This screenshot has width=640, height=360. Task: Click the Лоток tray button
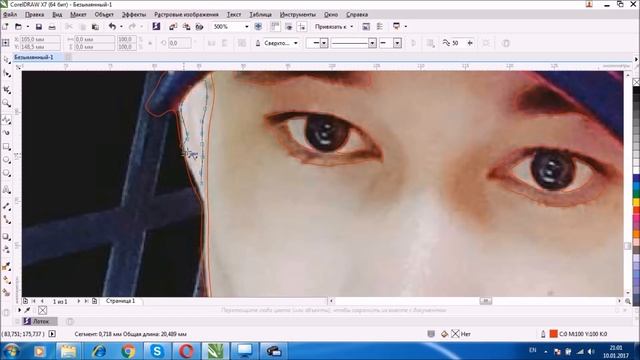pyautogui.click(x=40, y=322)
